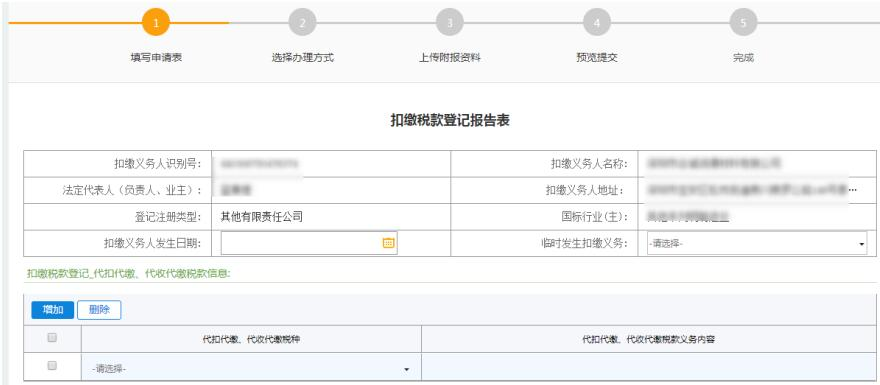Open the calendar picker icon for 扣缴义务人发生日期
This screenshot has width=880, height=385.
click(x=388, y=243)
